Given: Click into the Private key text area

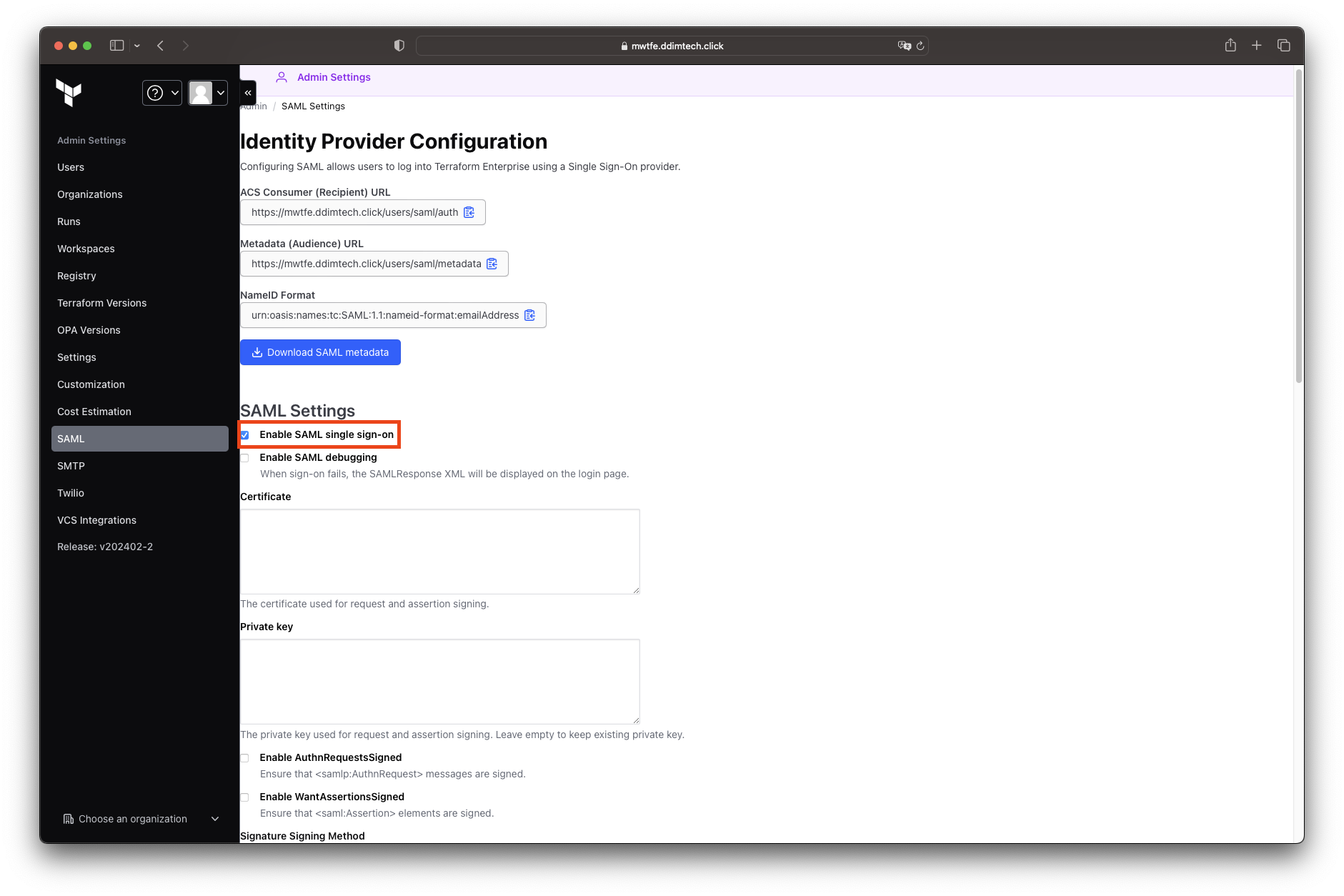Looking at the screenshot, I should click(440, 682).
